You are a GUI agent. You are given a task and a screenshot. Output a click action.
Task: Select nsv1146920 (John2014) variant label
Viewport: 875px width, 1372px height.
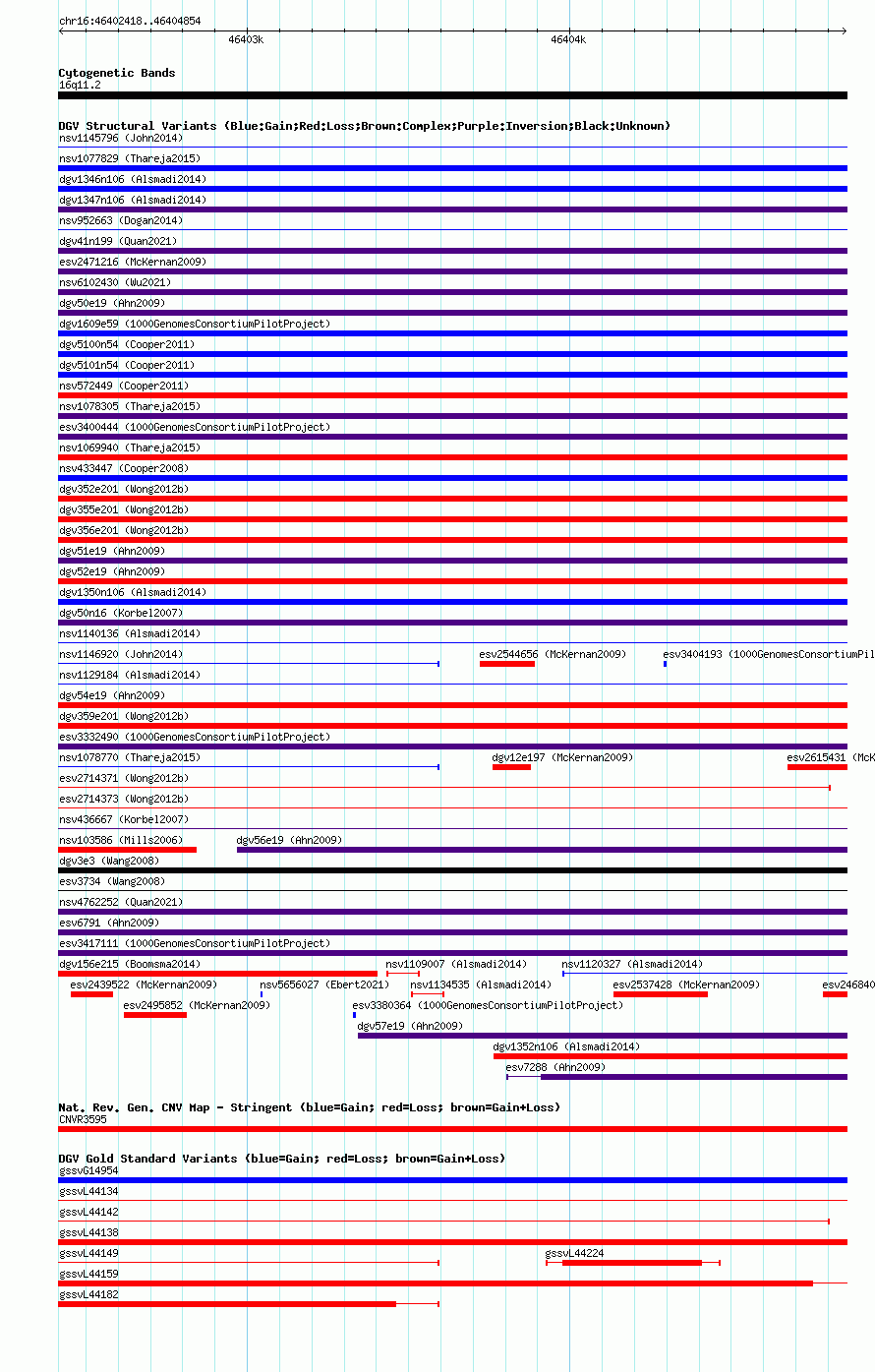(x=121, y=654)
